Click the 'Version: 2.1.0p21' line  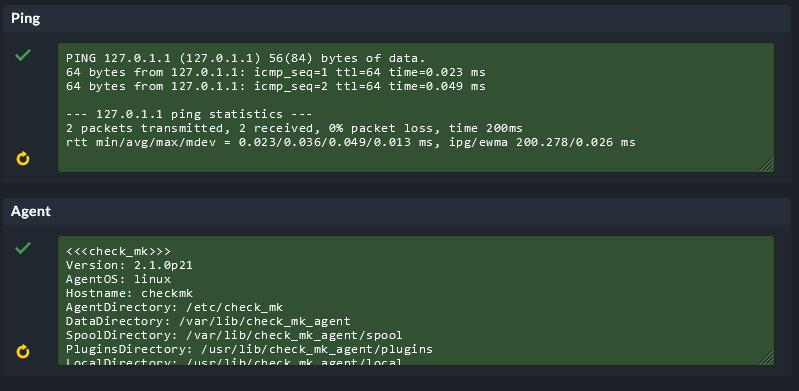pyautogui.click(x=129, y=266)
